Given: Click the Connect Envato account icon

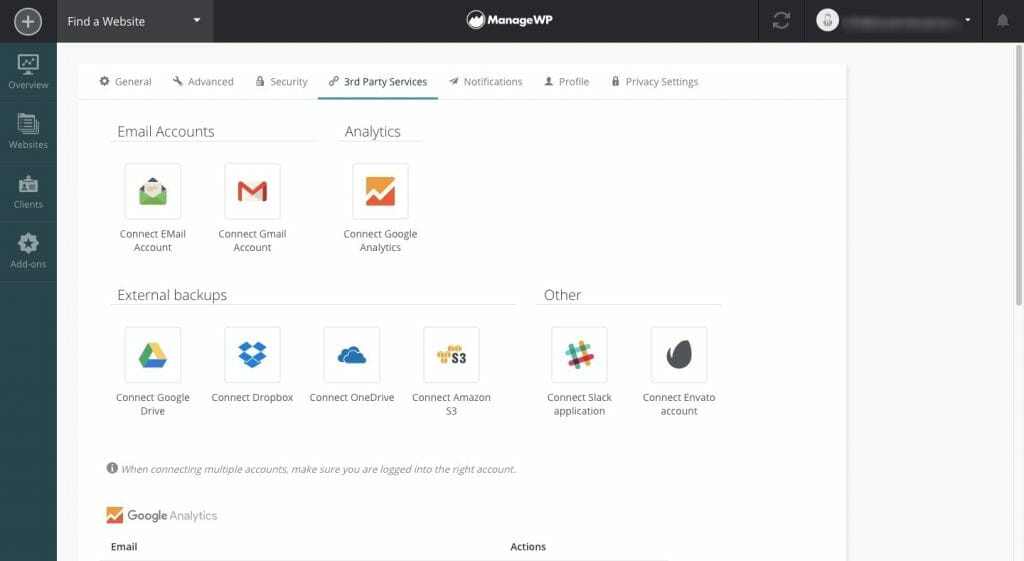Looking at the screenshot, I should [x=679, y=355].
